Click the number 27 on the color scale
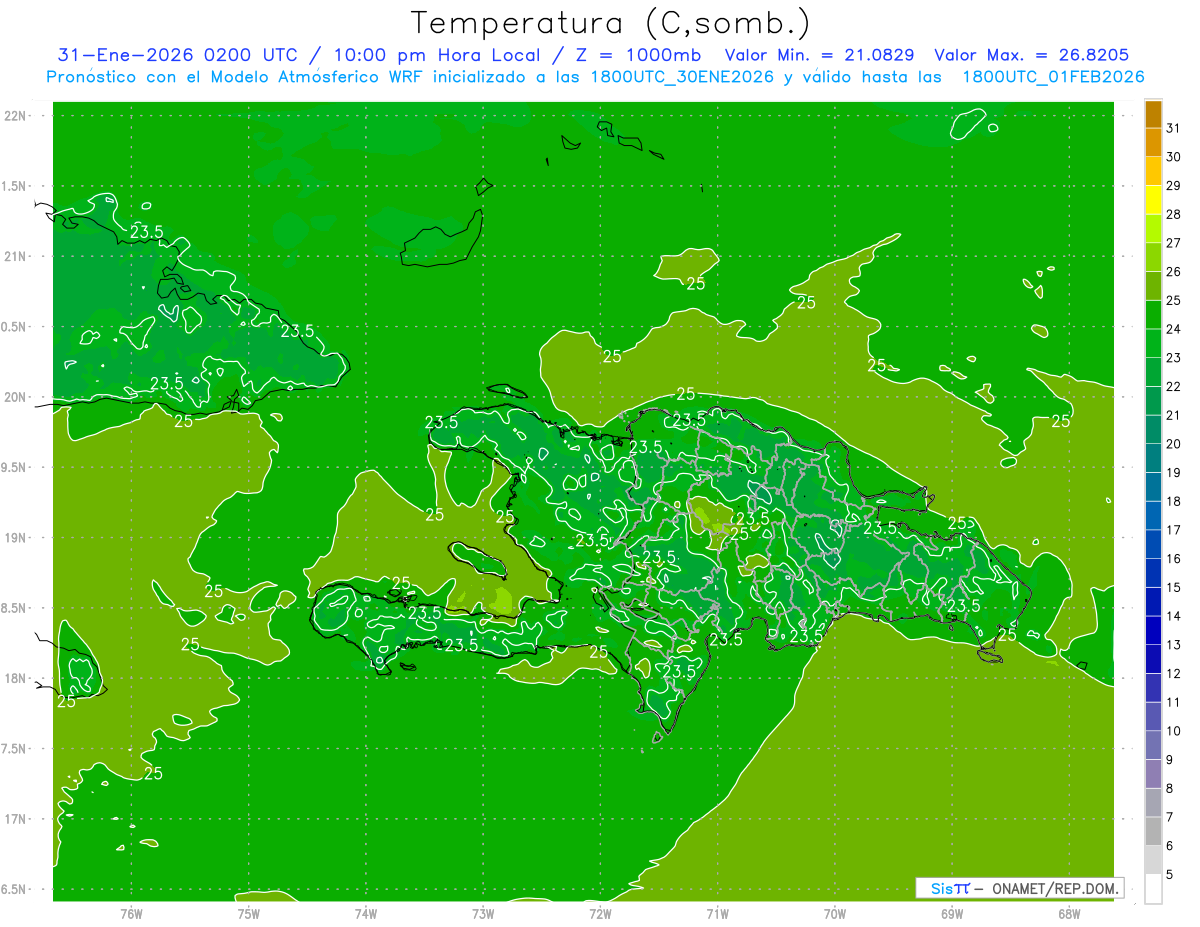Viewport: 1200px width, 927px height. tap(1174, 243)
